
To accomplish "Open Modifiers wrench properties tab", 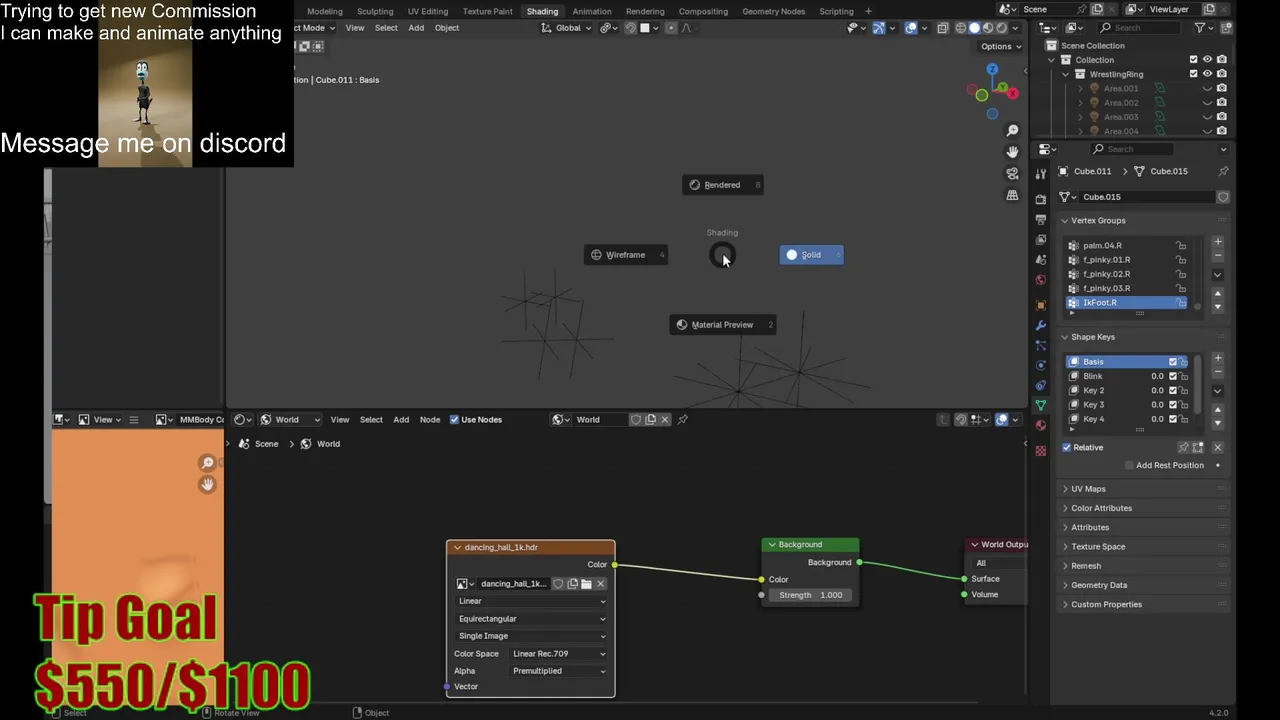I will 1041,325.
